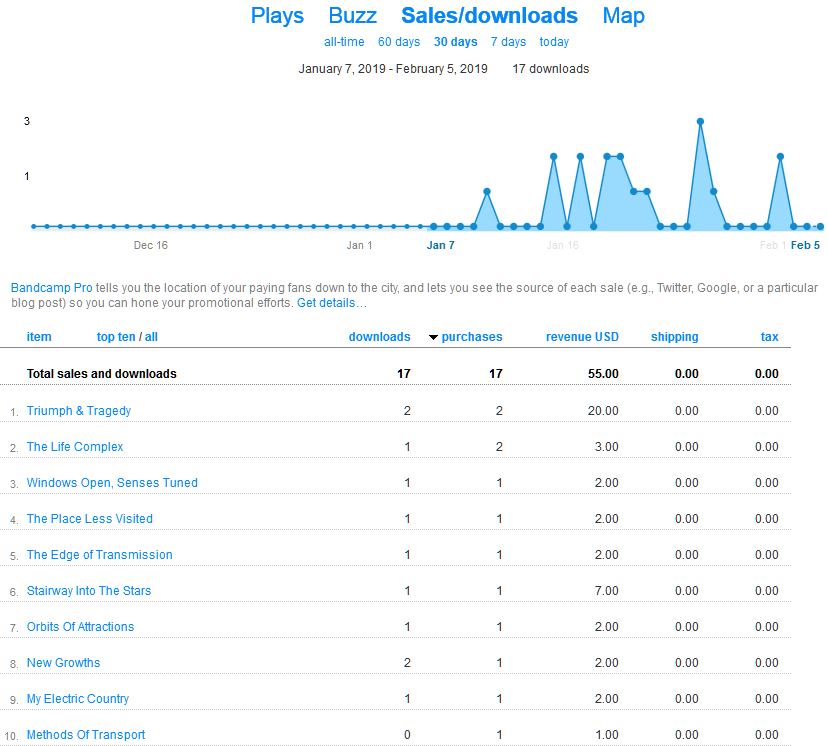Open the Buzz tab
This screenshot has height=746, width=828.
[x=352, y=16]
